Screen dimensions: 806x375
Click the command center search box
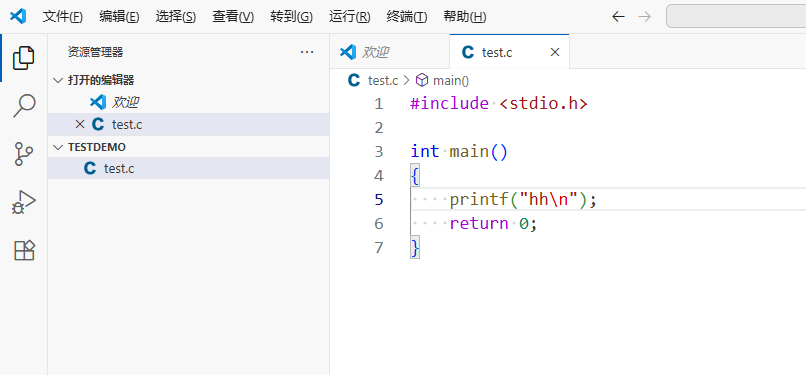click(x=736, y=16)
